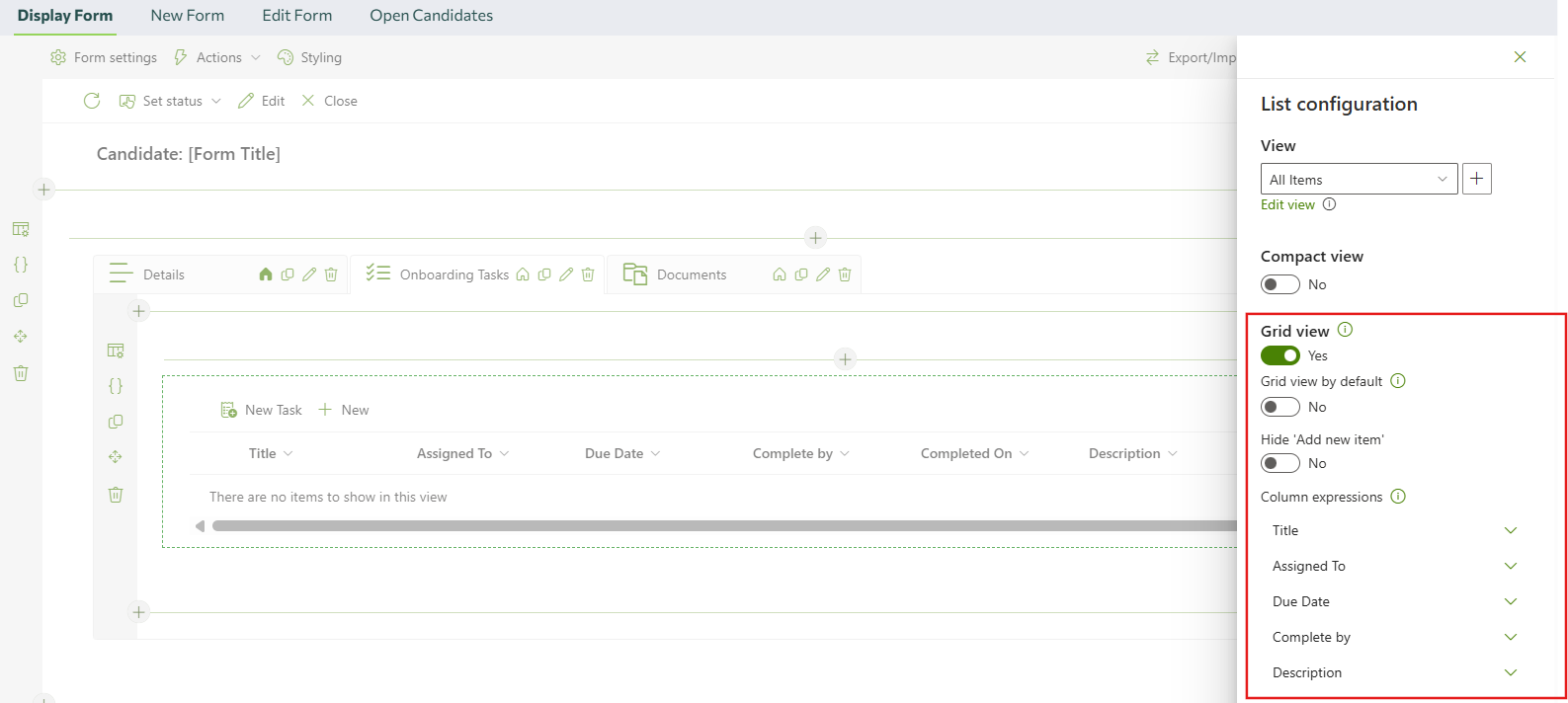
Task: Click the home icon on the Onboarding Tasks tab
Action: pos(523,274)
